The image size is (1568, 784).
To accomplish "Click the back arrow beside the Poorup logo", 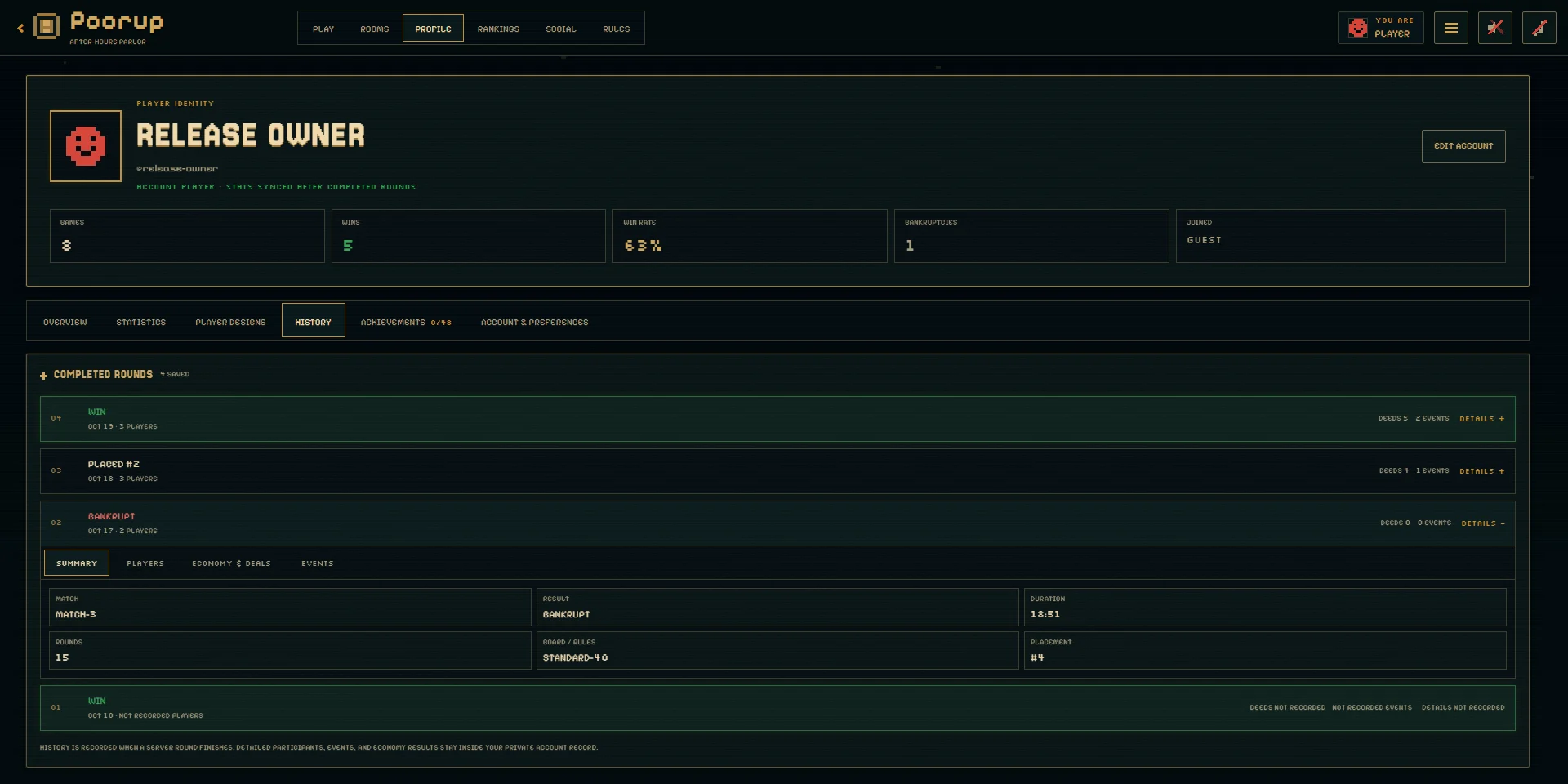I will (20, 28).
